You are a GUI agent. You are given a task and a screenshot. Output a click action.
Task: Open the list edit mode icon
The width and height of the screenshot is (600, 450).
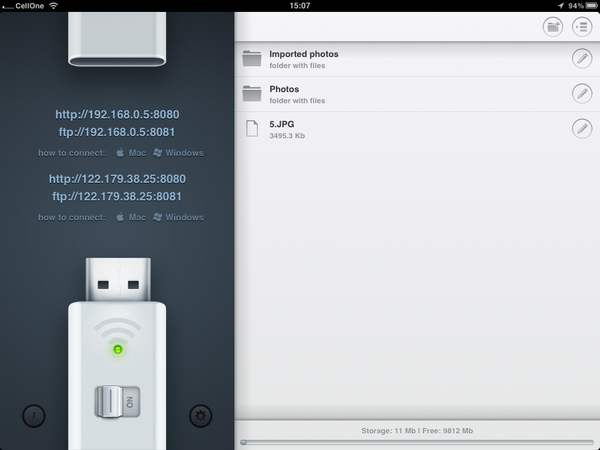point(582,27)
